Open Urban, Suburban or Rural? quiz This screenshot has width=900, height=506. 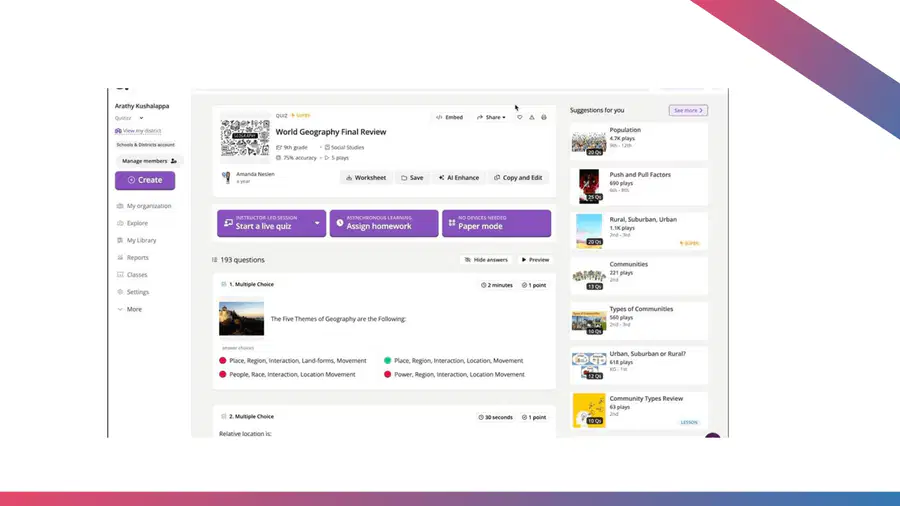pyautogui.click(x=639, y=365)
